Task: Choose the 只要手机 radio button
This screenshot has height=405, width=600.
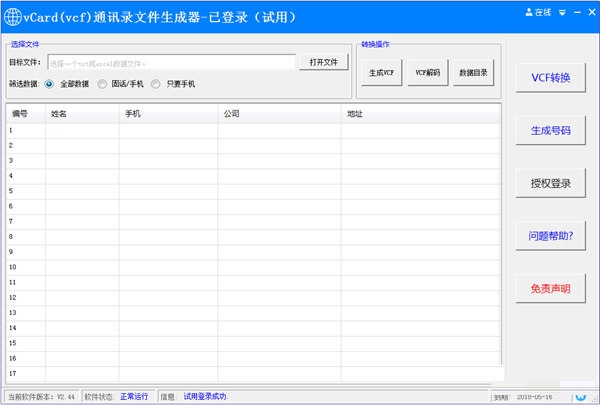Action: (155, 84)
